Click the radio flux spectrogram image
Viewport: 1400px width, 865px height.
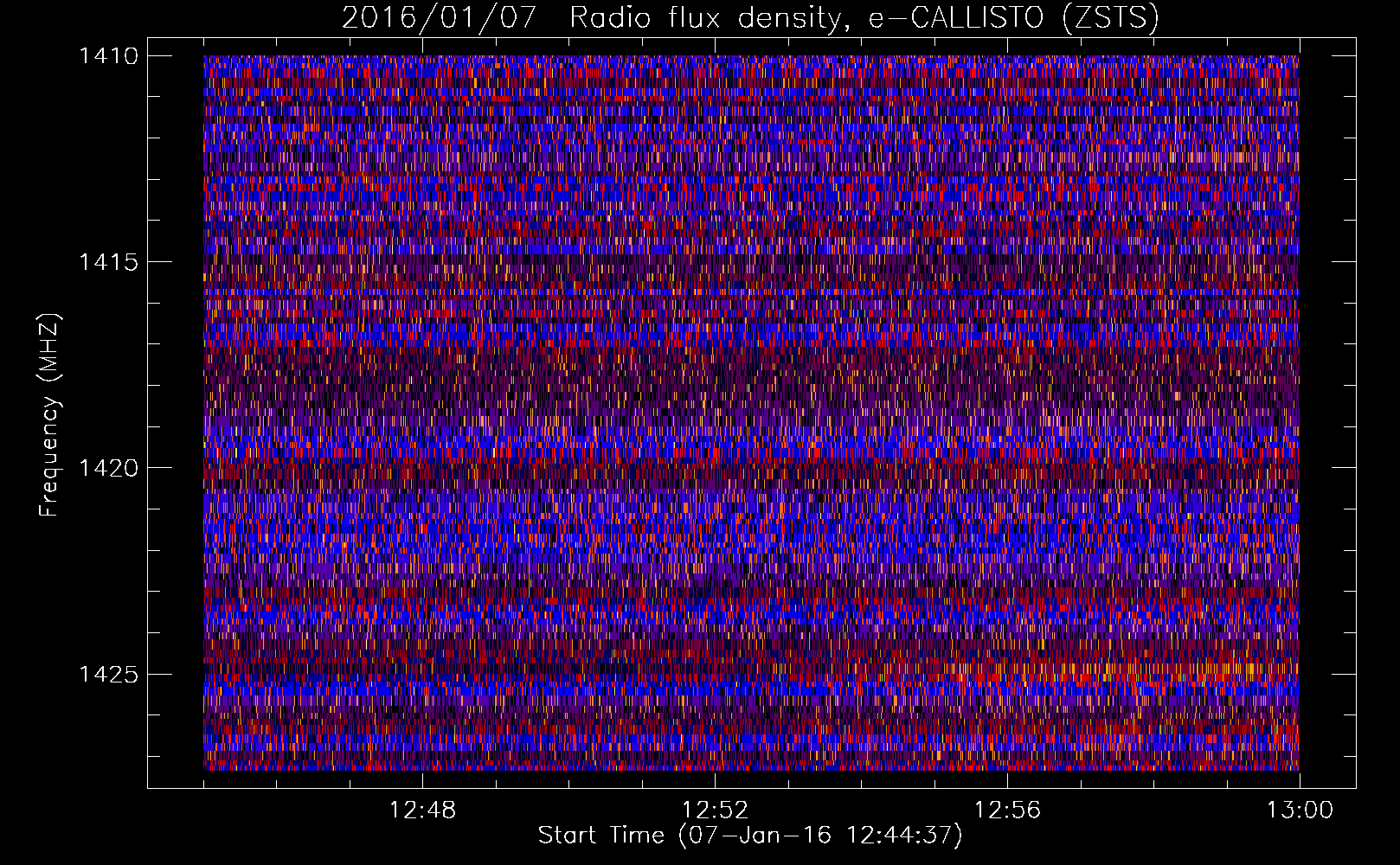751,413
